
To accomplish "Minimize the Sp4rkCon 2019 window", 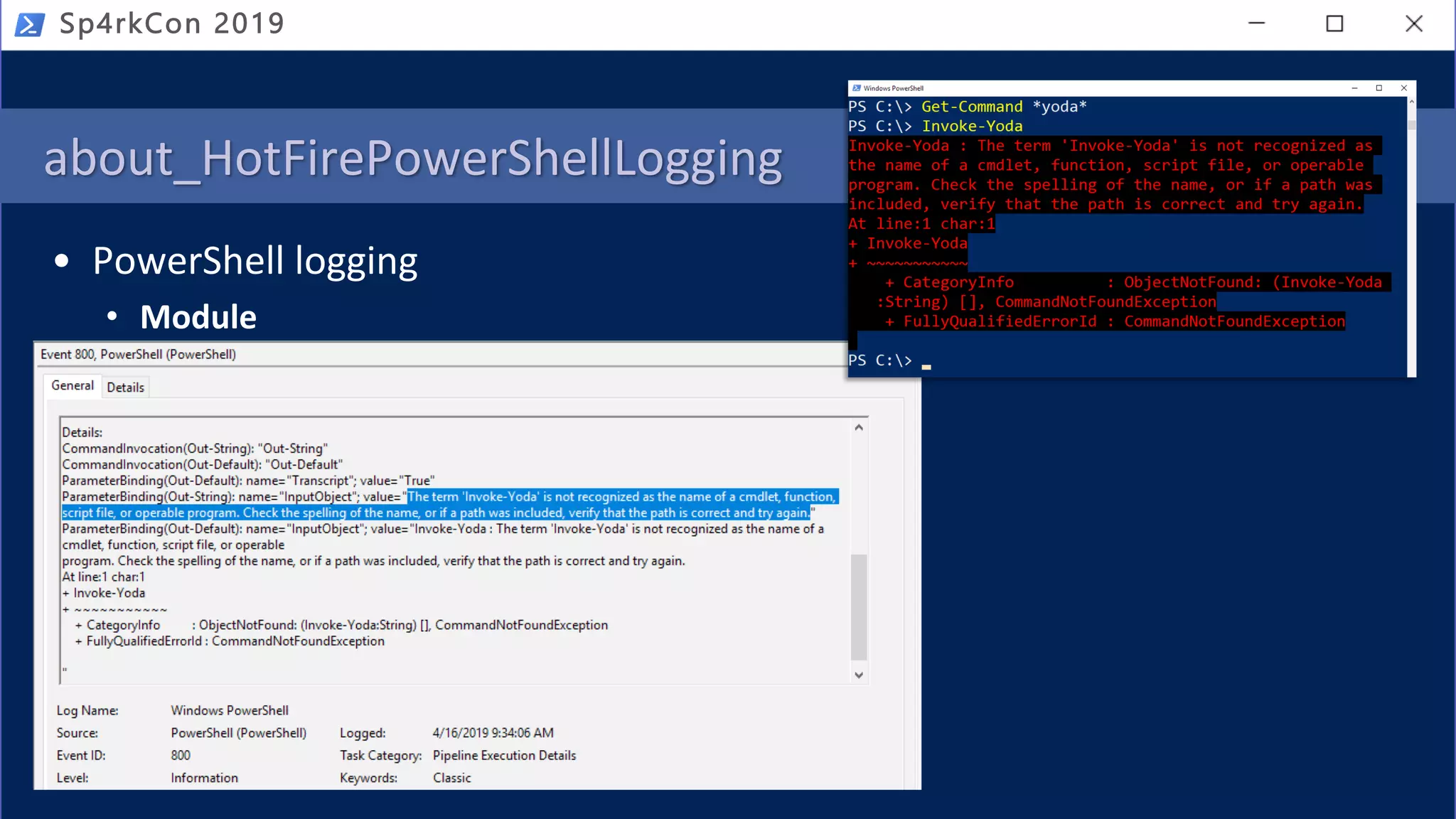I will [x=1256, y=23].
